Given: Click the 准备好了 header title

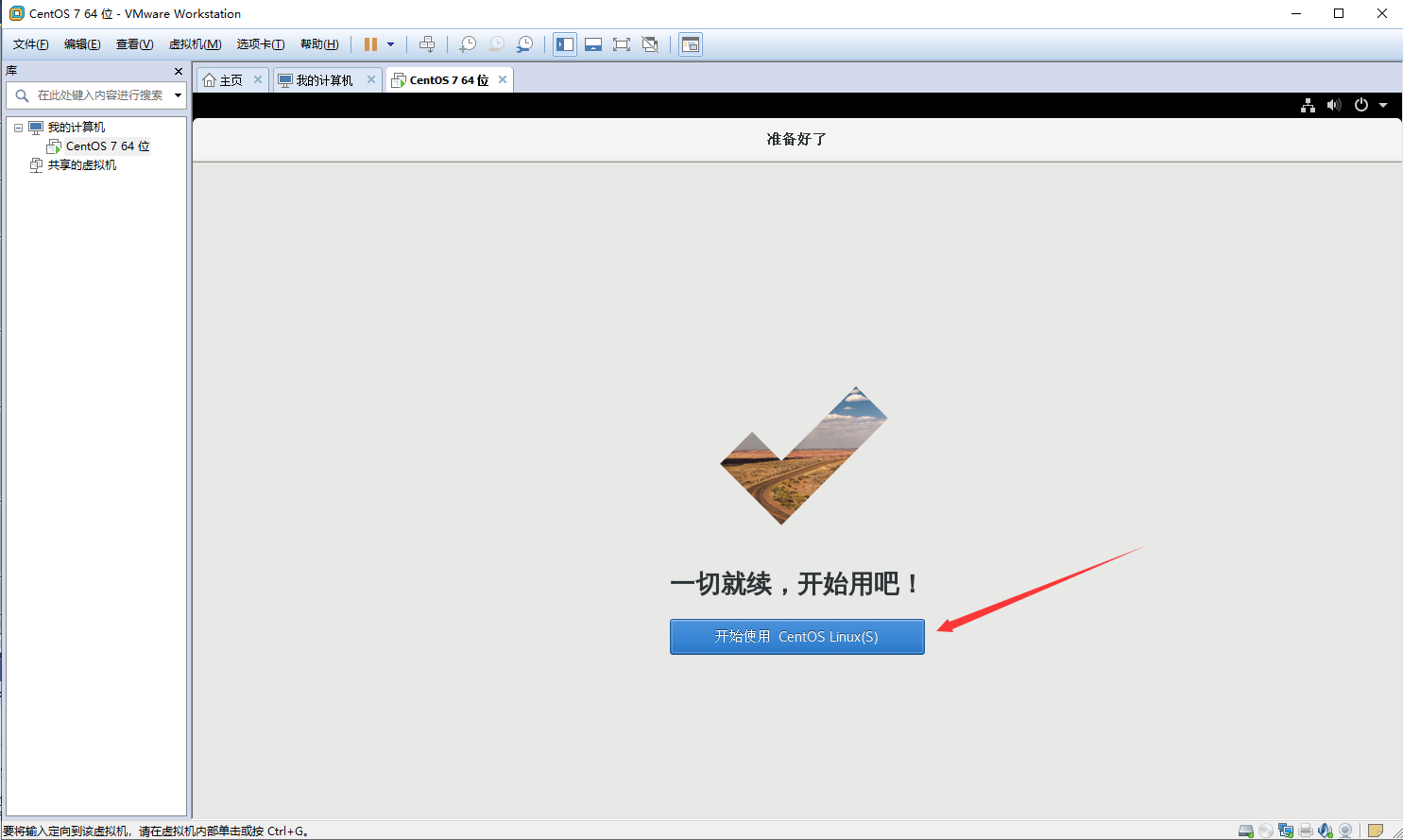Looking at the screenshot, I should point(796,139).
